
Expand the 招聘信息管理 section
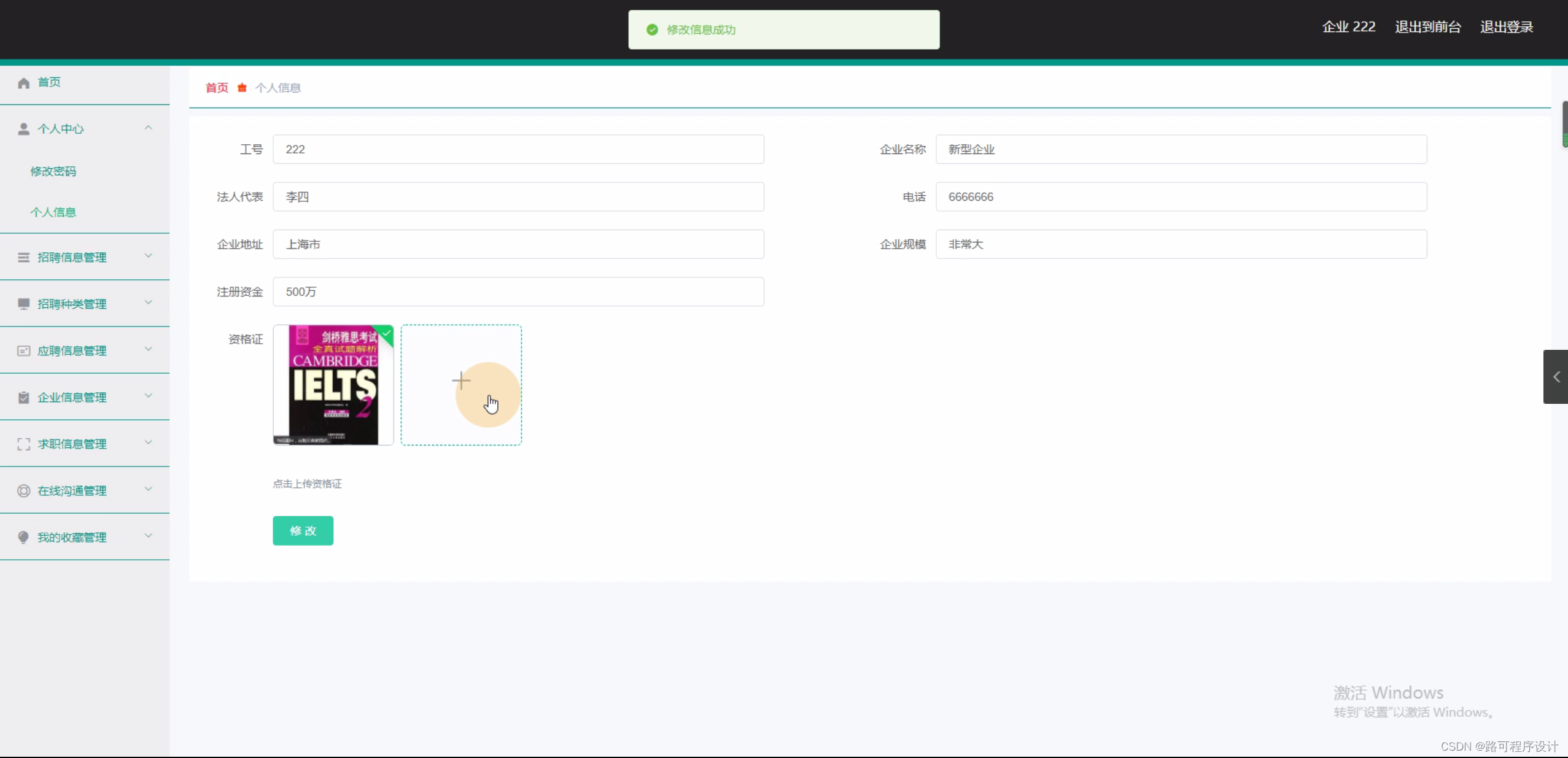coord(148,257)
